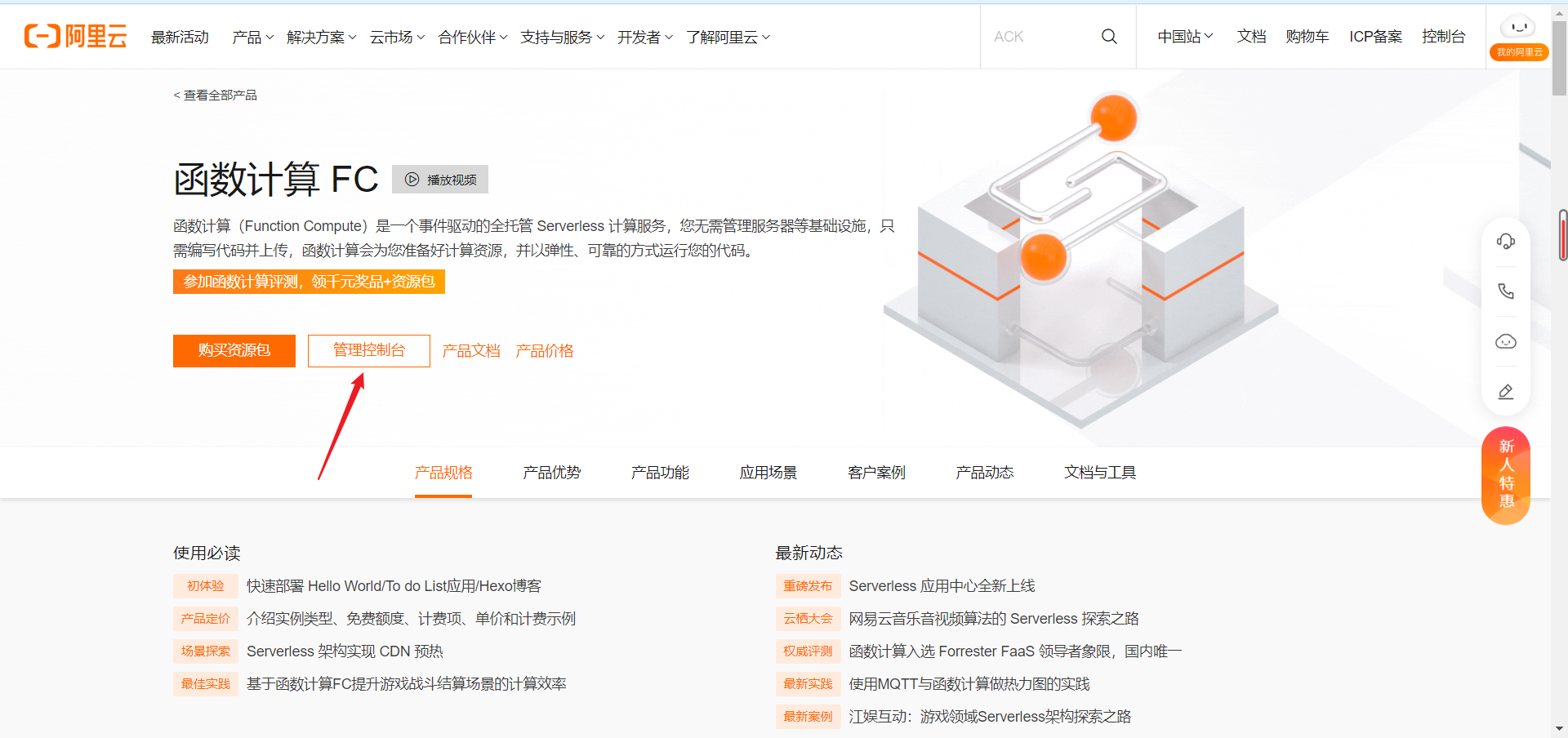
Task: Click the 我的阿里云 avatar icon
Action: (1519, 37)
